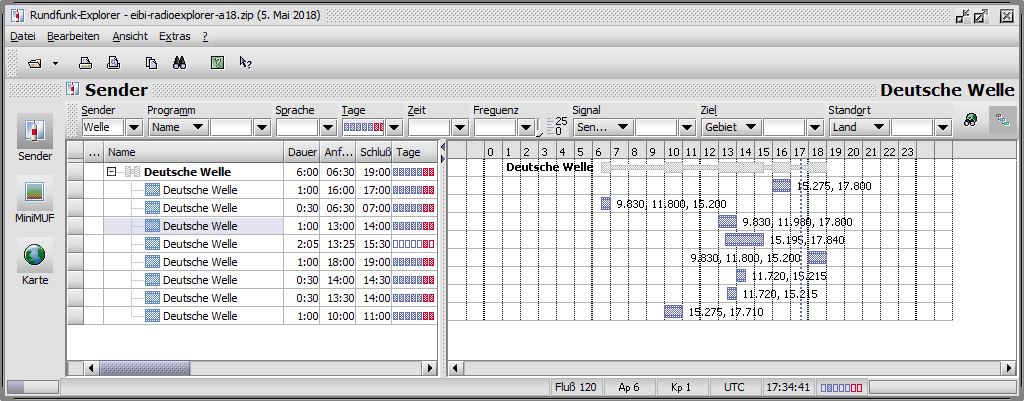
Task: Toggle the filter glasses icon beside Standort
Action: click(970, 120)
